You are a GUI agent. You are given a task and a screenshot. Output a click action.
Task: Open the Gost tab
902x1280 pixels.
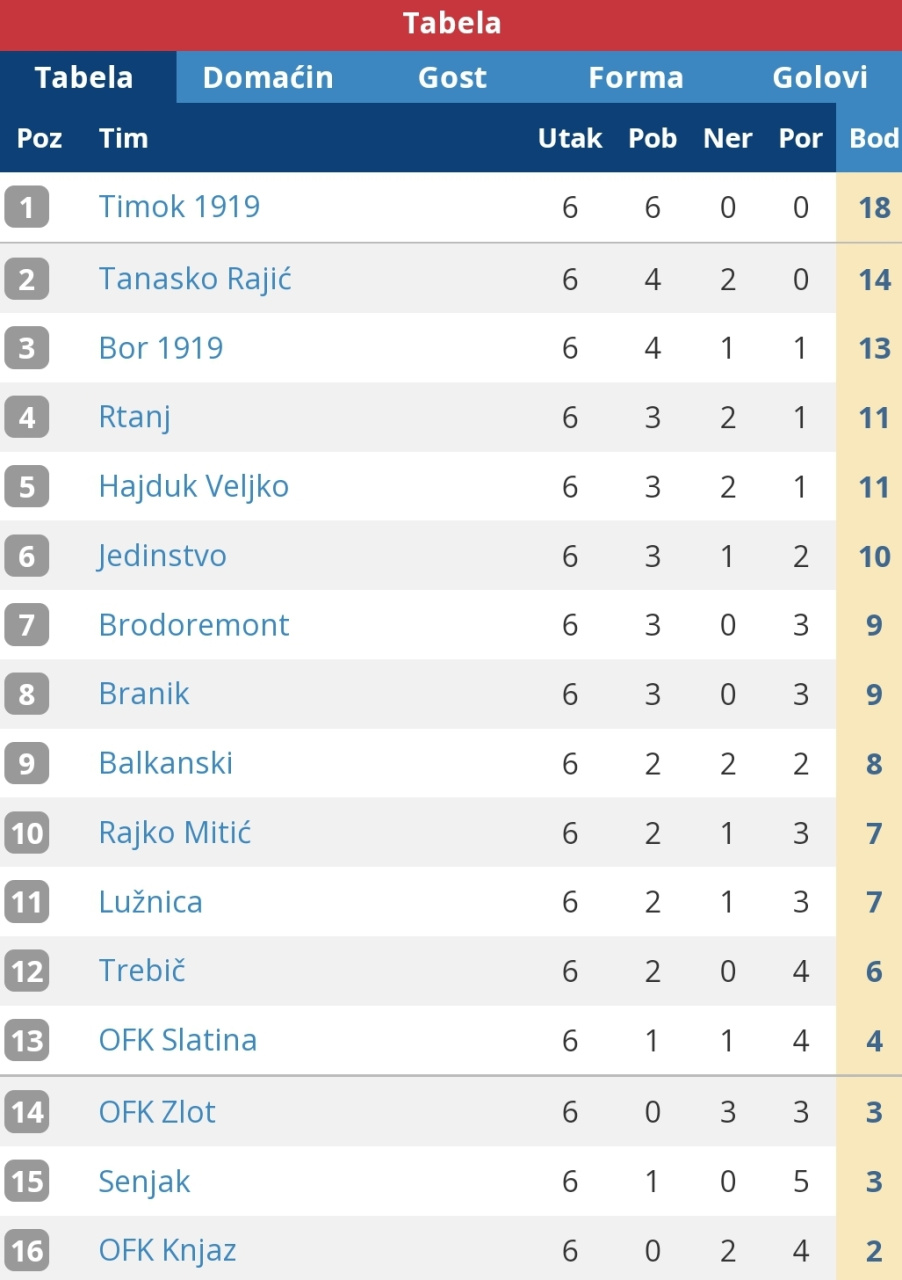click(452, 78)
